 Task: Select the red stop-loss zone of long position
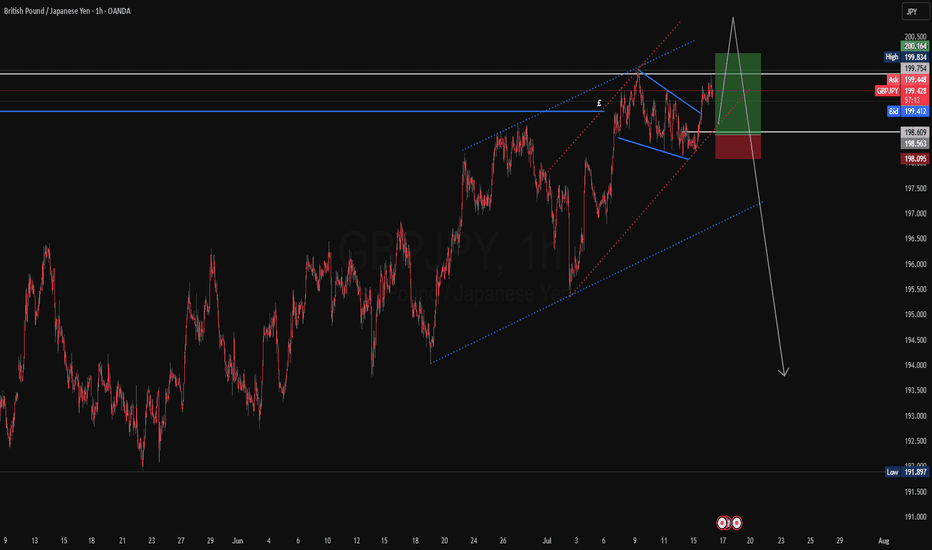[738, 147]
